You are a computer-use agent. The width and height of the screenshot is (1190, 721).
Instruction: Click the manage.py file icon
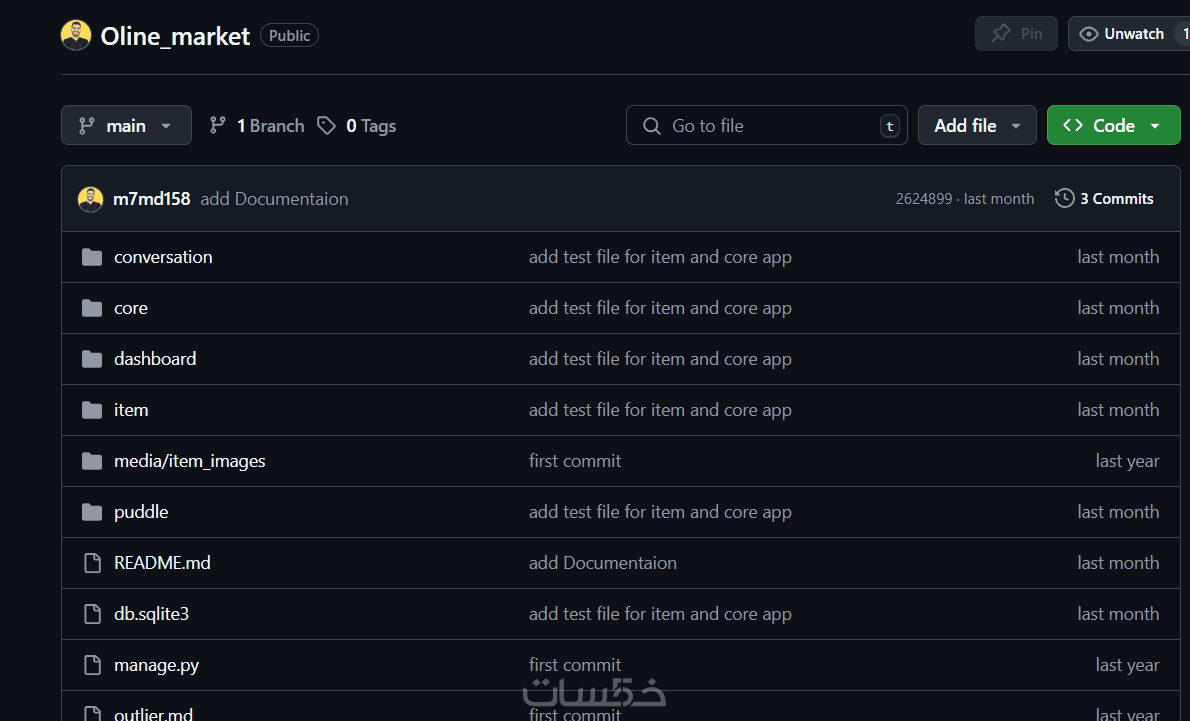[92, 665]
